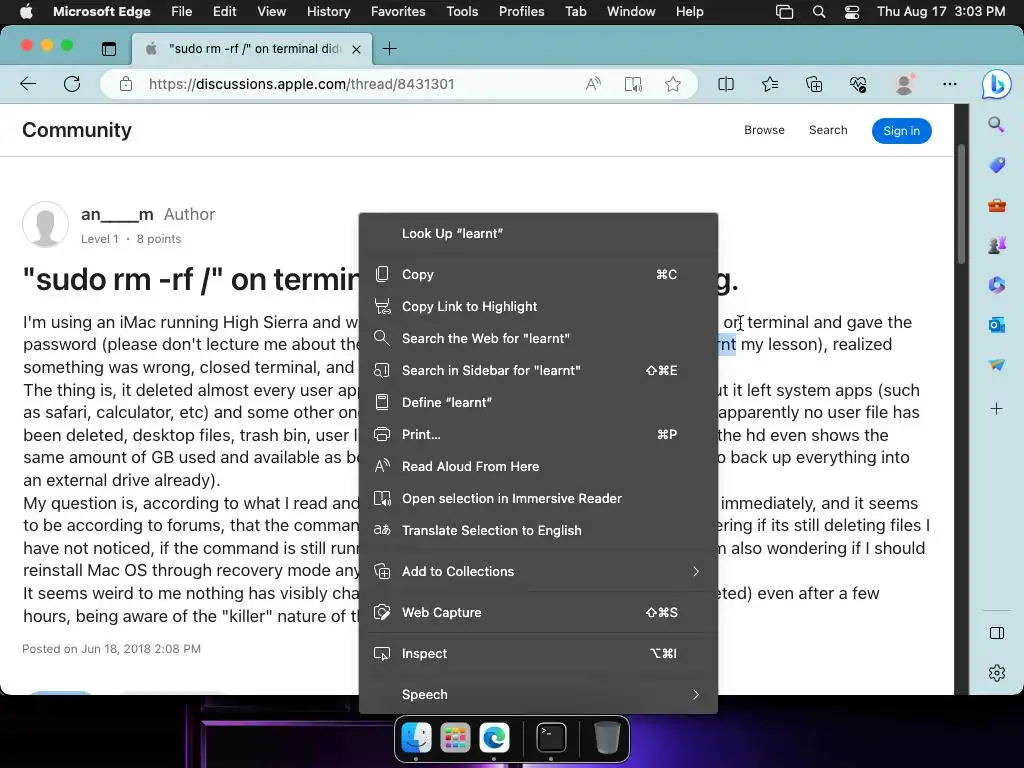The image size is (1024, 768).
Task: Select Look Up "learnt" in context menu
Action: 538,234
